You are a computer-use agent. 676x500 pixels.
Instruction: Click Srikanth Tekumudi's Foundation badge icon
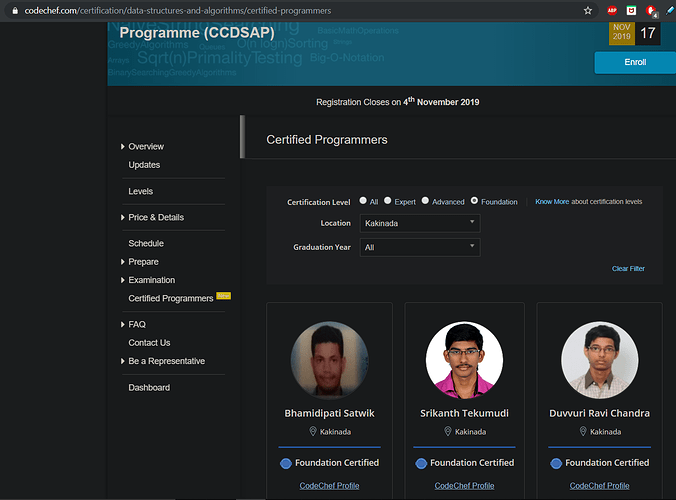pyautogui.click(x=421, y=463)
